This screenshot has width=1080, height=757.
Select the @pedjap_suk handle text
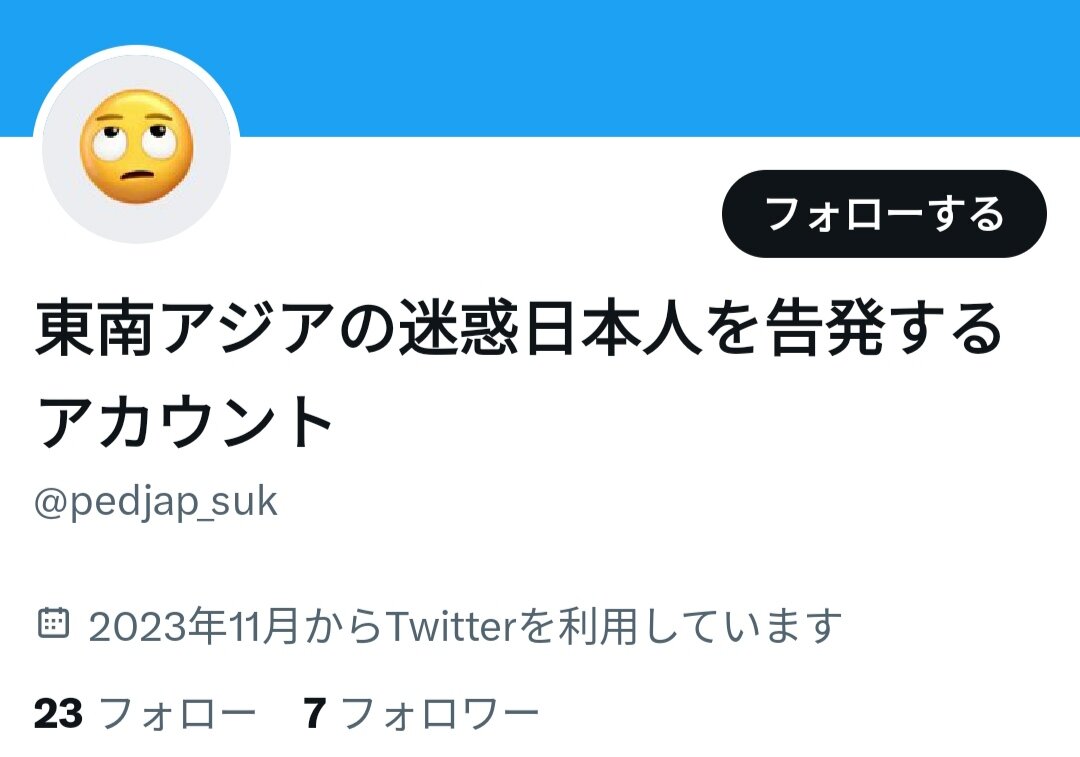(156, 502)
